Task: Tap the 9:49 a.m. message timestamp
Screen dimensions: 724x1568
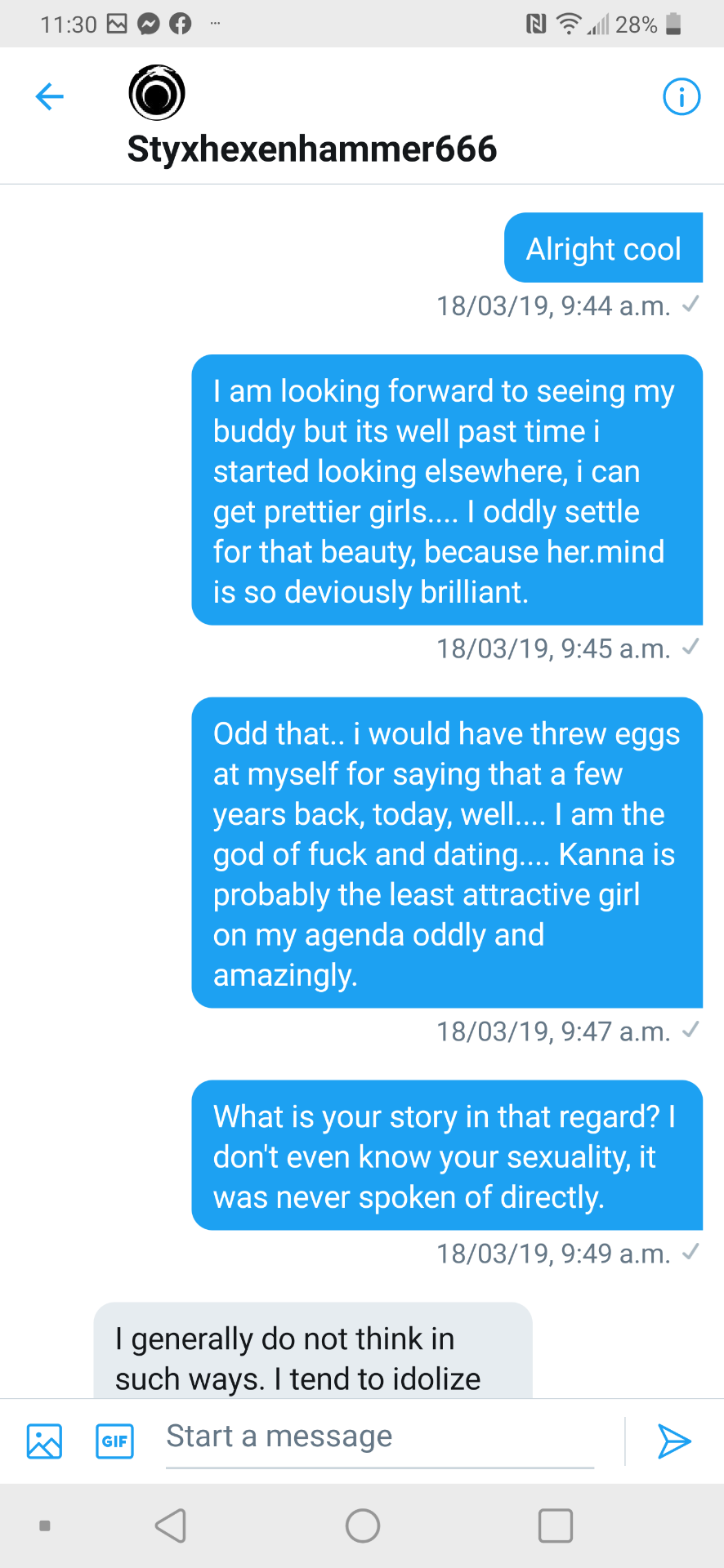Action: click(x=553, y=1254)
